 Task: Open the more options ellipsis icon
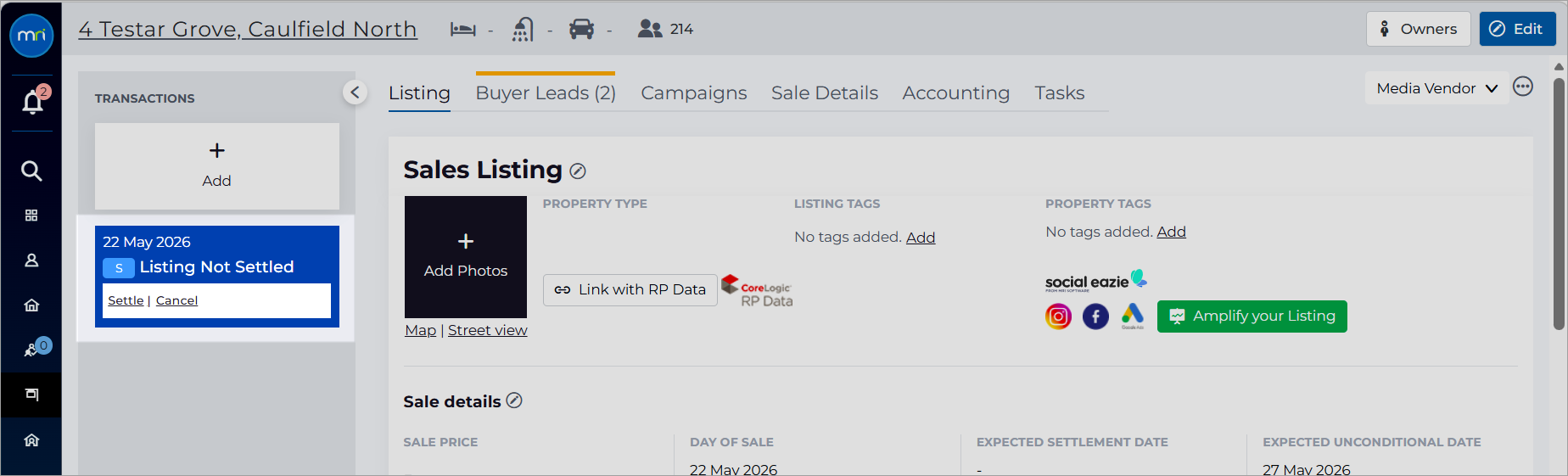pos(1523,87)
